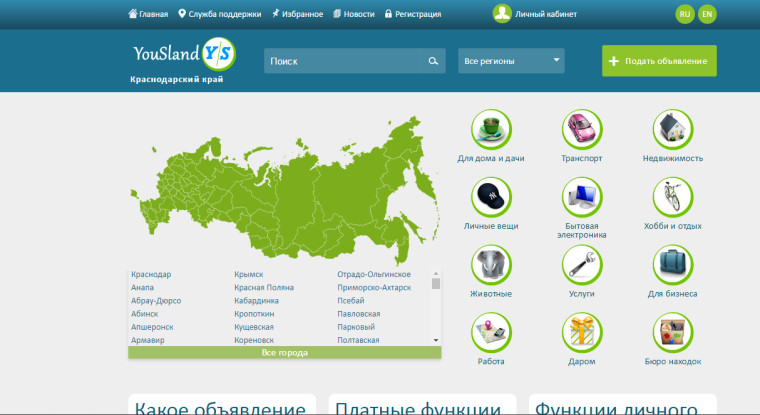Screen dimensions: 760x415
Task: Open the Абрау-Дюрсо city link
Action: pyautogui.click(x=156, y=301)
